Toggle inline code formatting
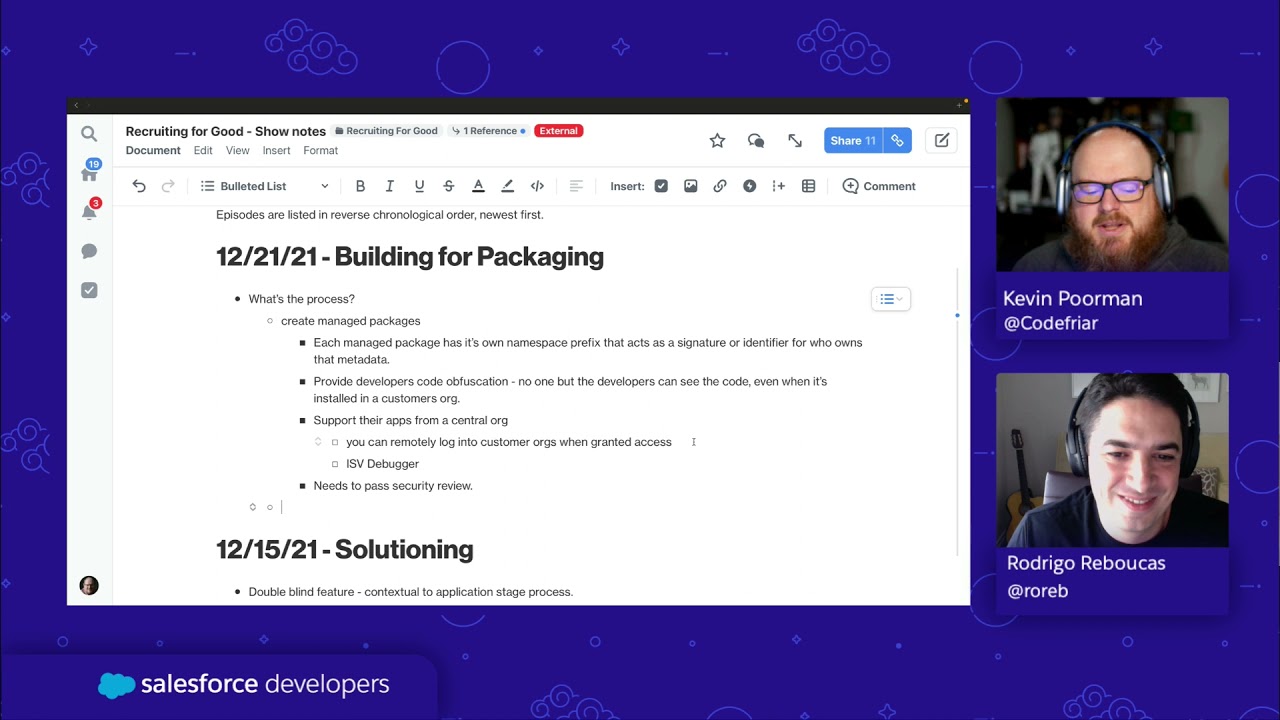The image size is (1280, 720). click(537, 186)
